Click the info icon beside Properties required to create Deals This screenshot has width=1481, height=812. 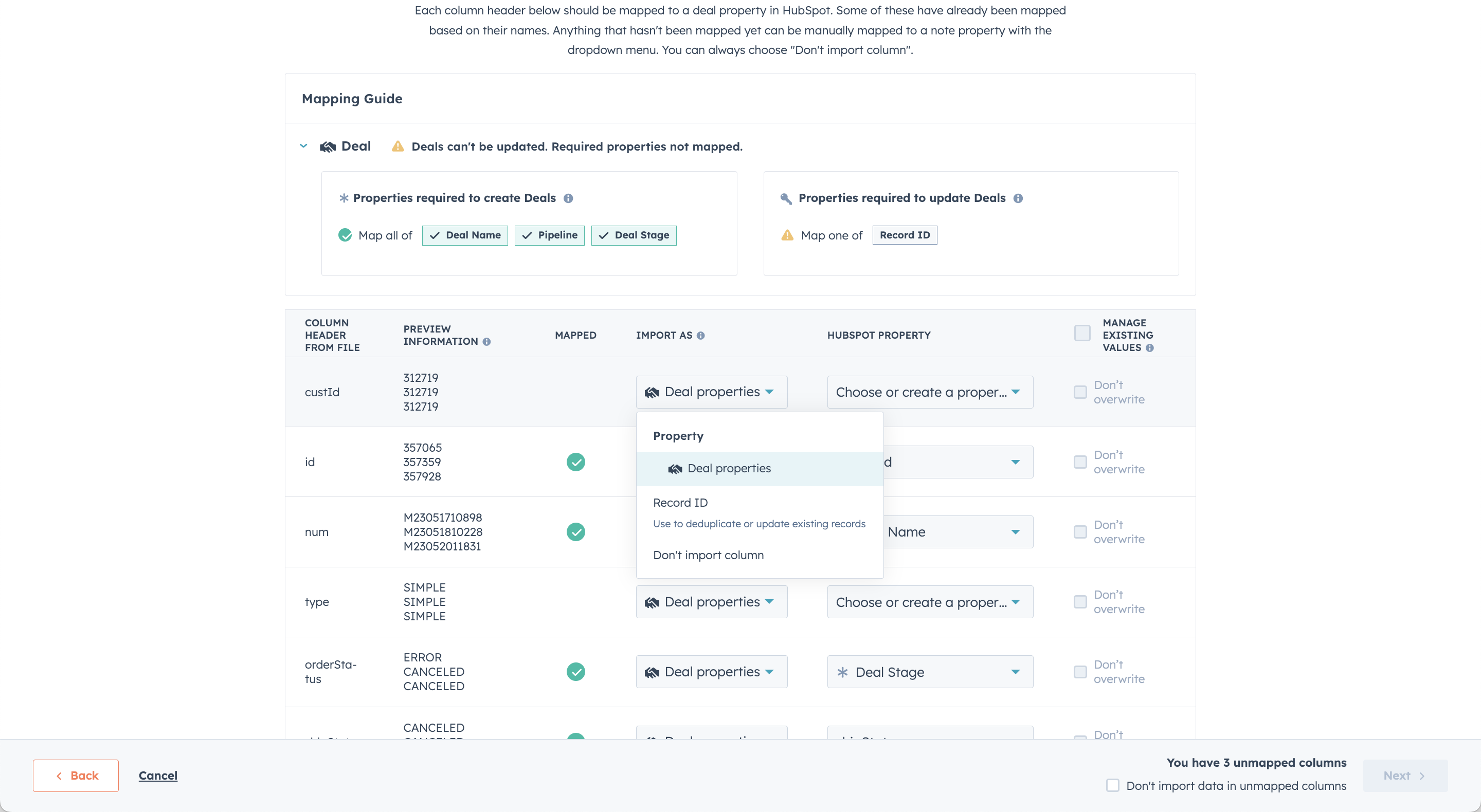point(569,198)
